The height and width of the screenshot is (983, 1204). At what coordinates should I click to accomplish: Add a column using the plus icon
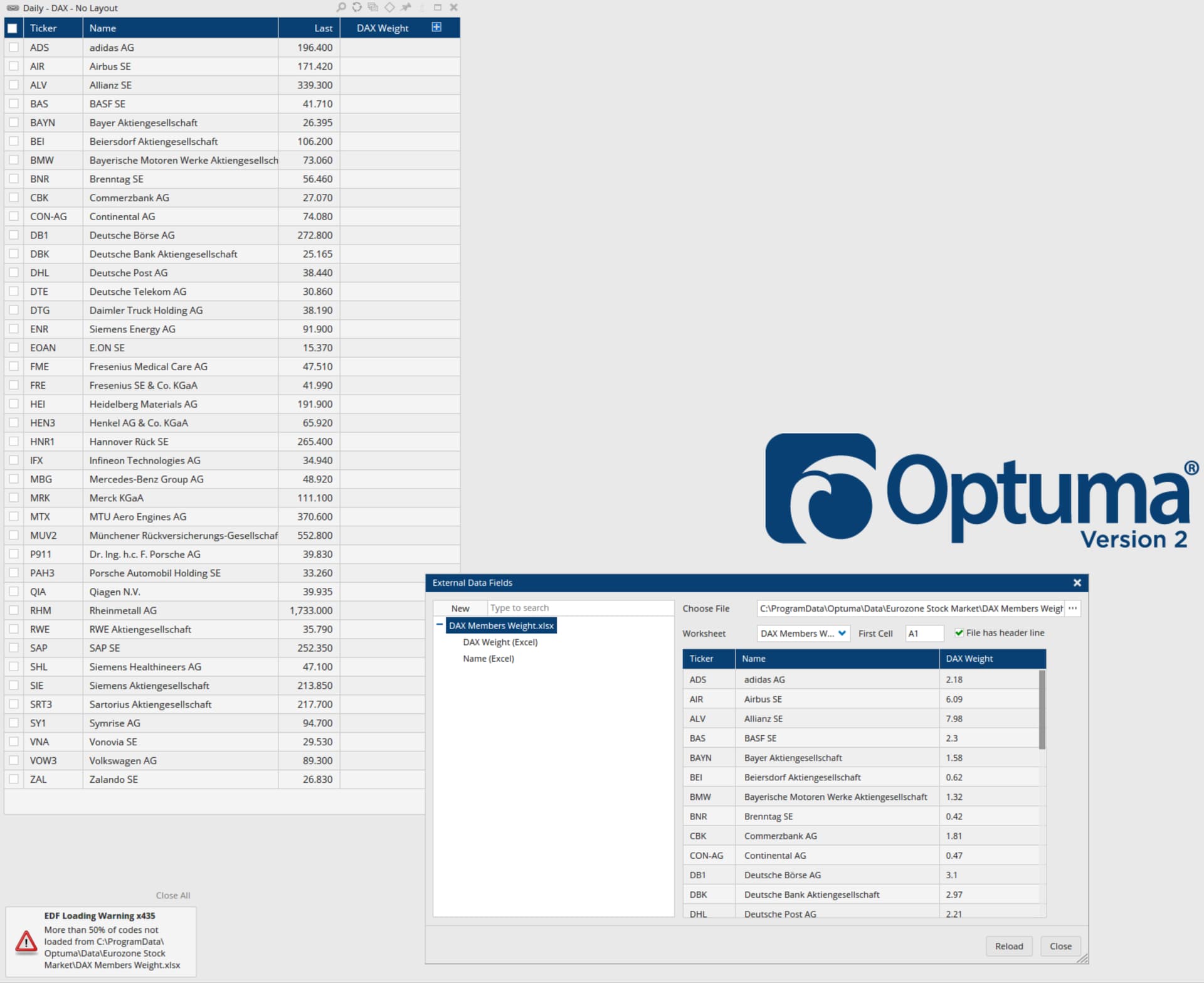(x=436, y=27)
